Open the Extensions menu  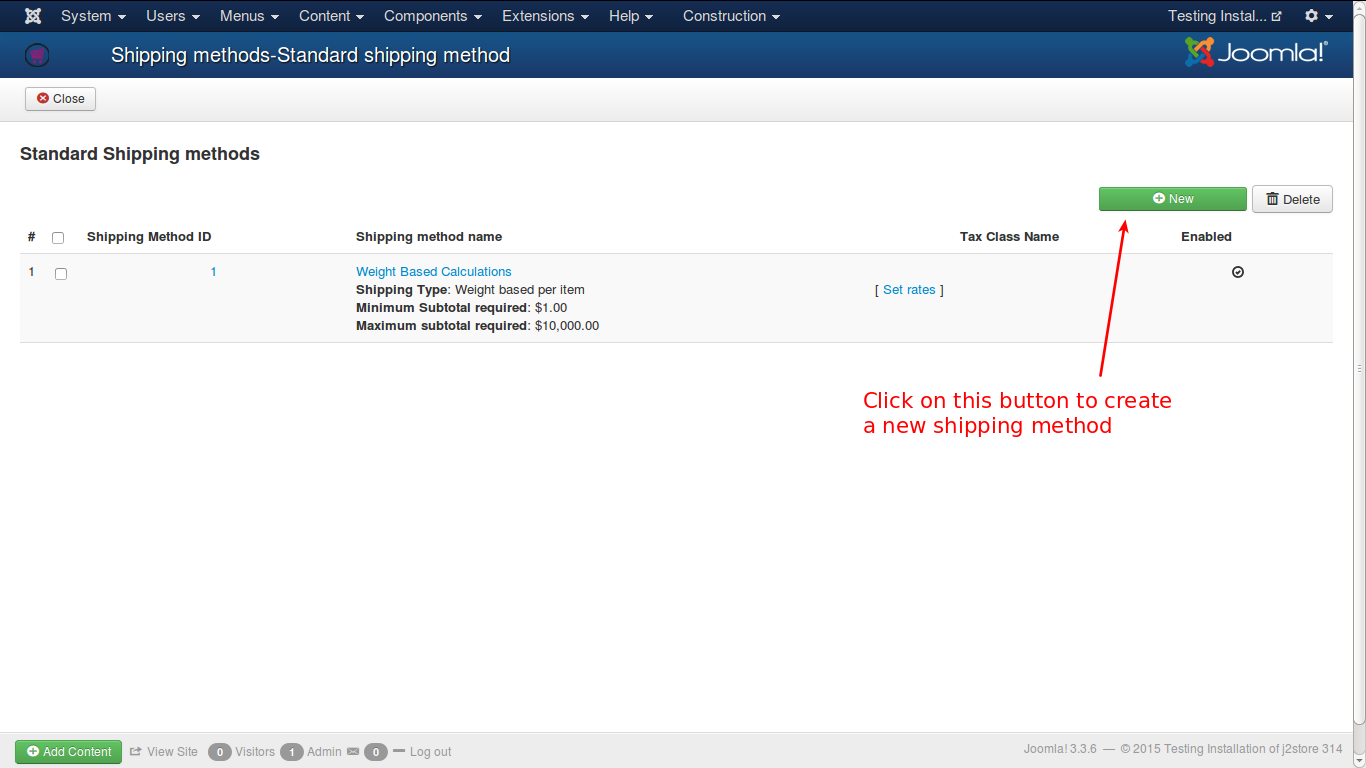[x=545, y=16]
